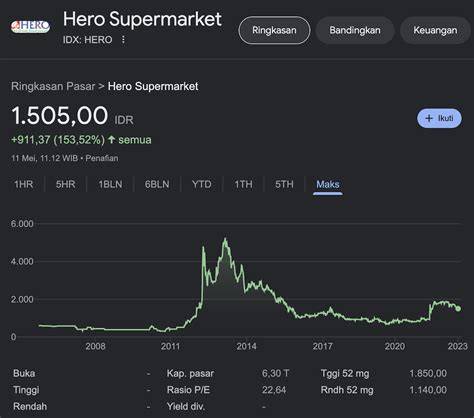The height and width of the screenshot is (418, 474).
Task: Select the 1HR time range
Action: [x=24, y=184]
